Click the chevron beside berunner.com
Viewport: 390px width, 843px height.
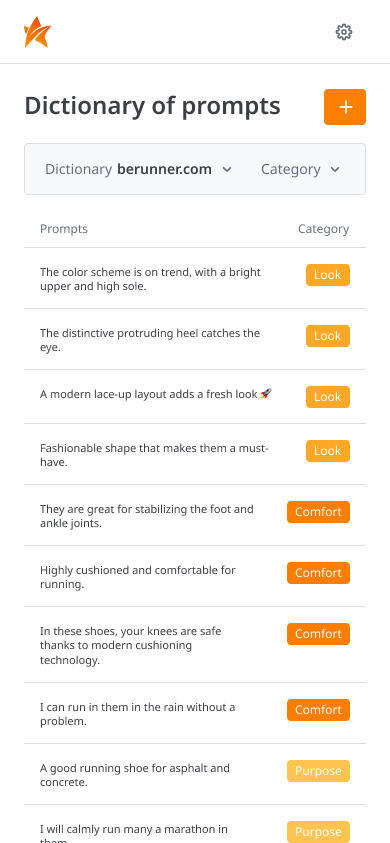(x=227, y=170)
